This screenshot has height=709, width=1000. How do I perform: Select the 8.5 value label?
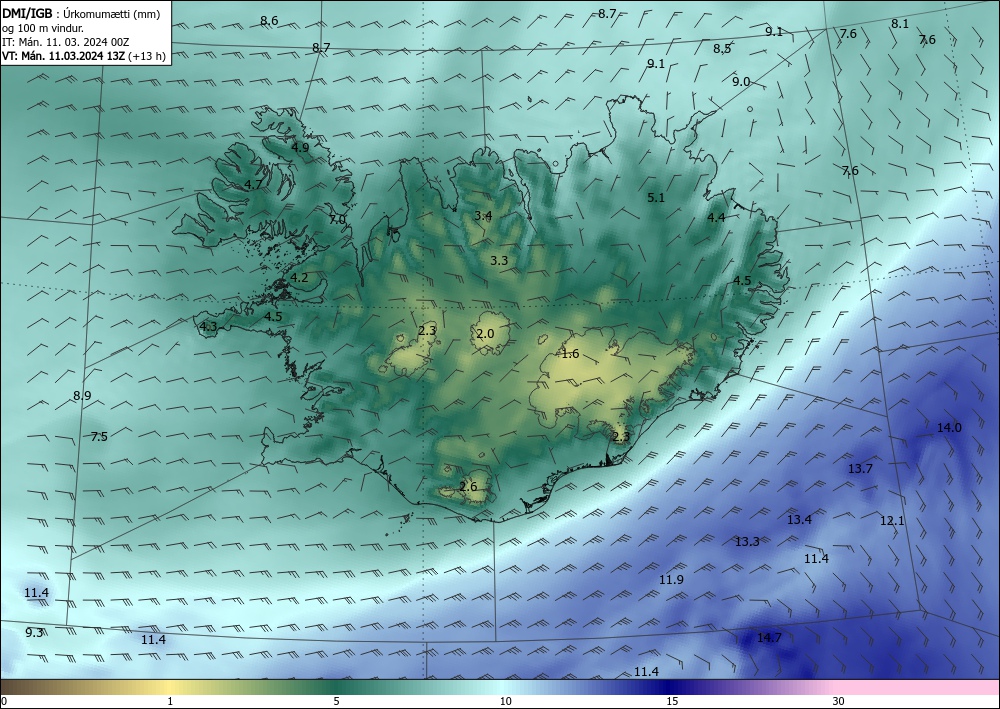click(x=722, y=48)
